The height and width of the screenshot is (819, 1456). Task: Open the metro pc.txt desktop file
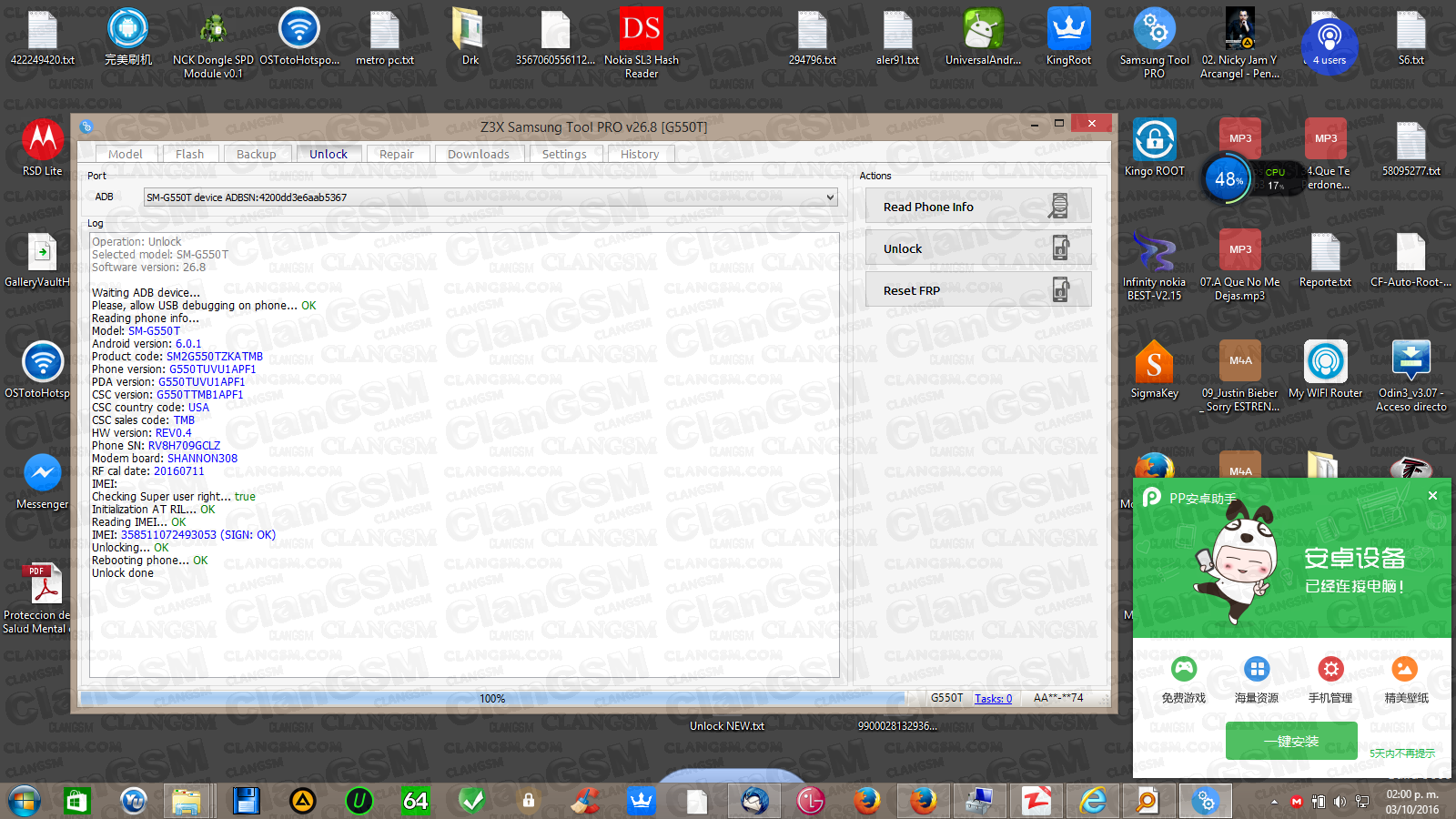click(x=384, y=38)
